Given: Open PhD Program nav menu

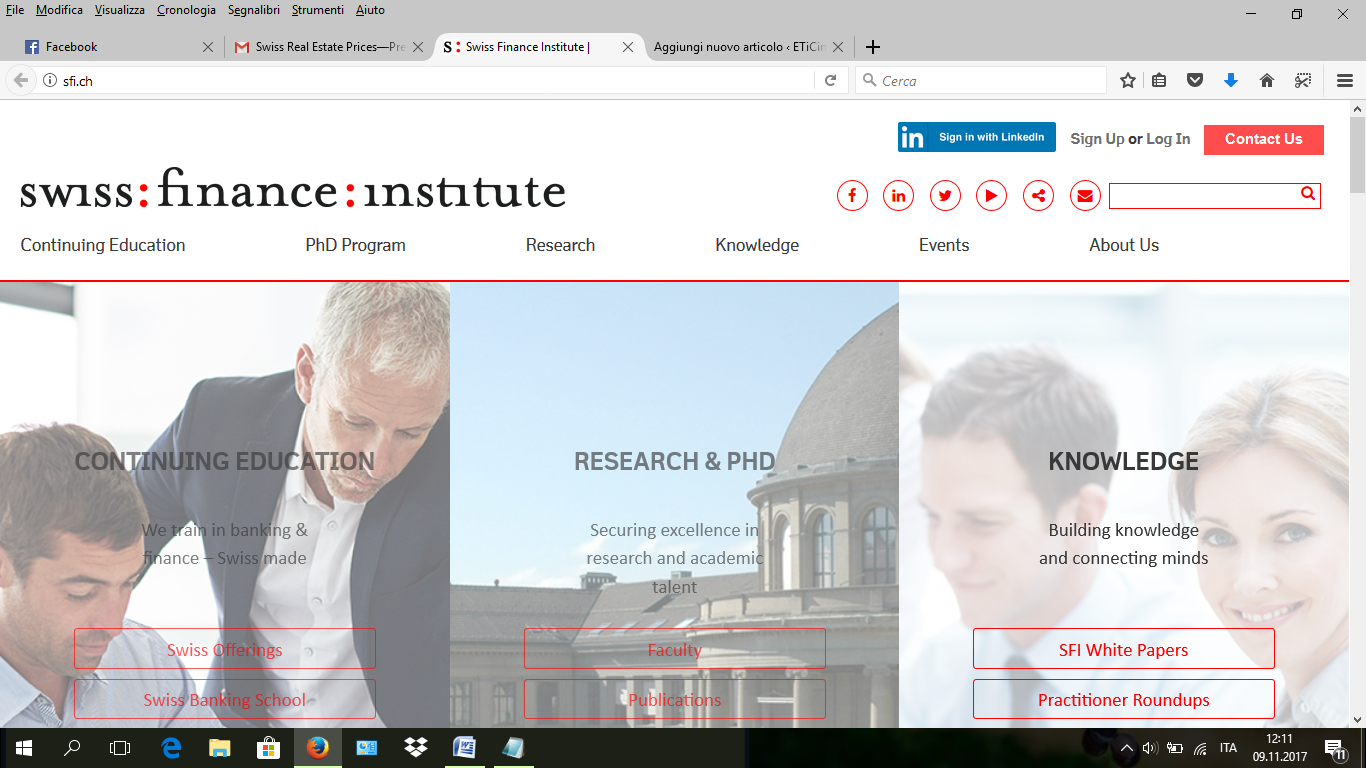Looking at the screenshot, I should (356, 245).
